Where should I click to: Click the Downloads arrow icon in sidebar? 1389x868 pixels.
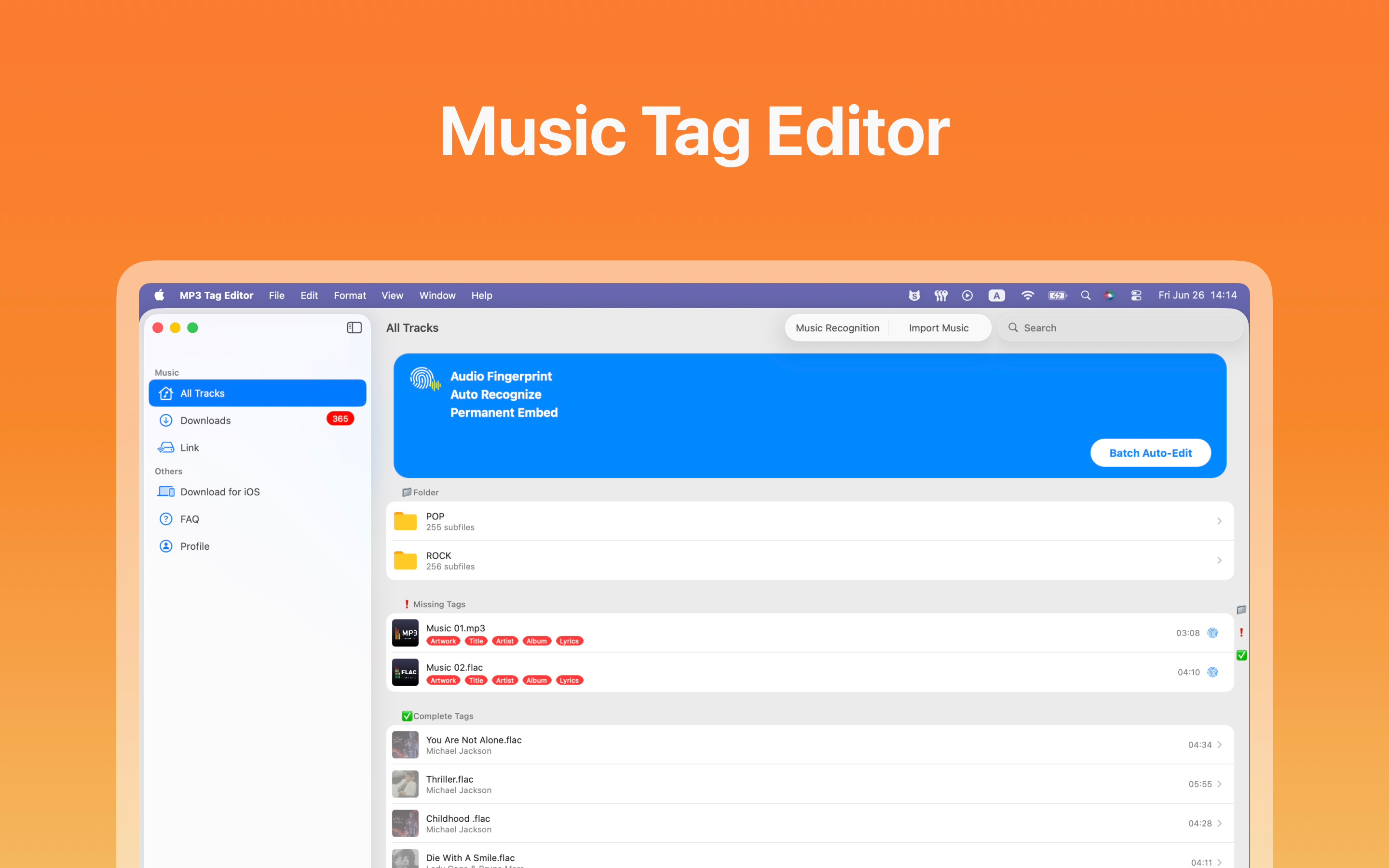click(x=166, y=420)
